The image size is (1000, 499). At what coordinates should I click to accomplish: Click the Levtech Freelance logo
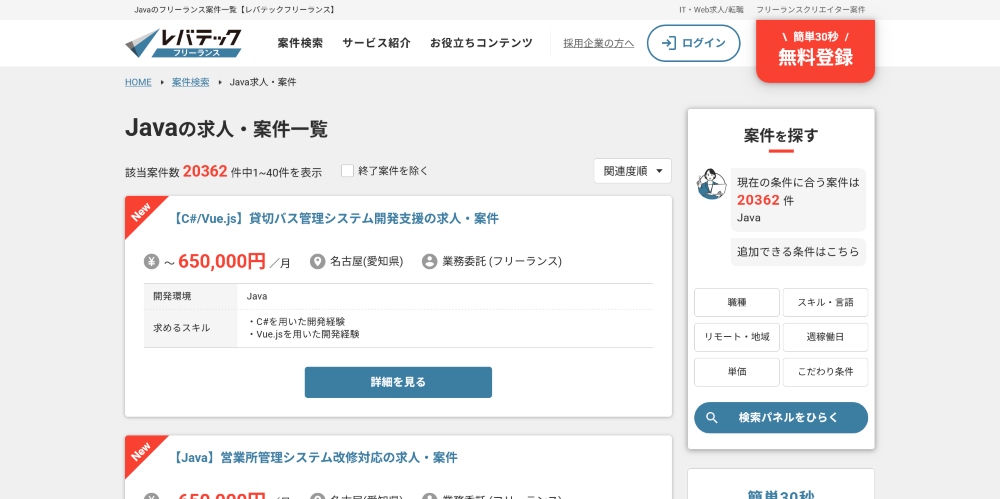tap(183, 43)
